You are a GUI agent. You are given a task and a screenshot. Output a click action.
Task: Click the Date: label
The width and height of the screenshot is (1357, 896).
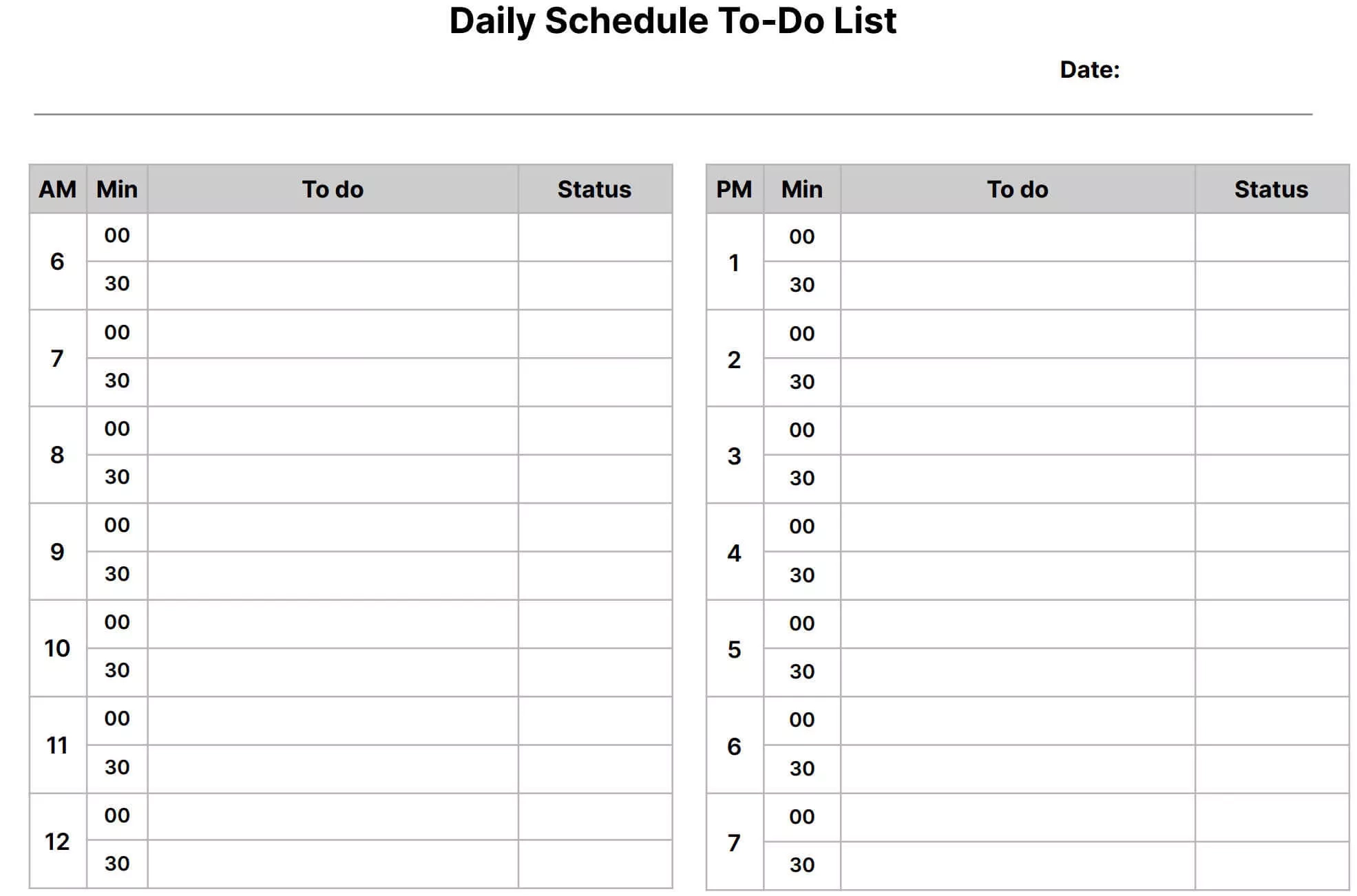1089,70
